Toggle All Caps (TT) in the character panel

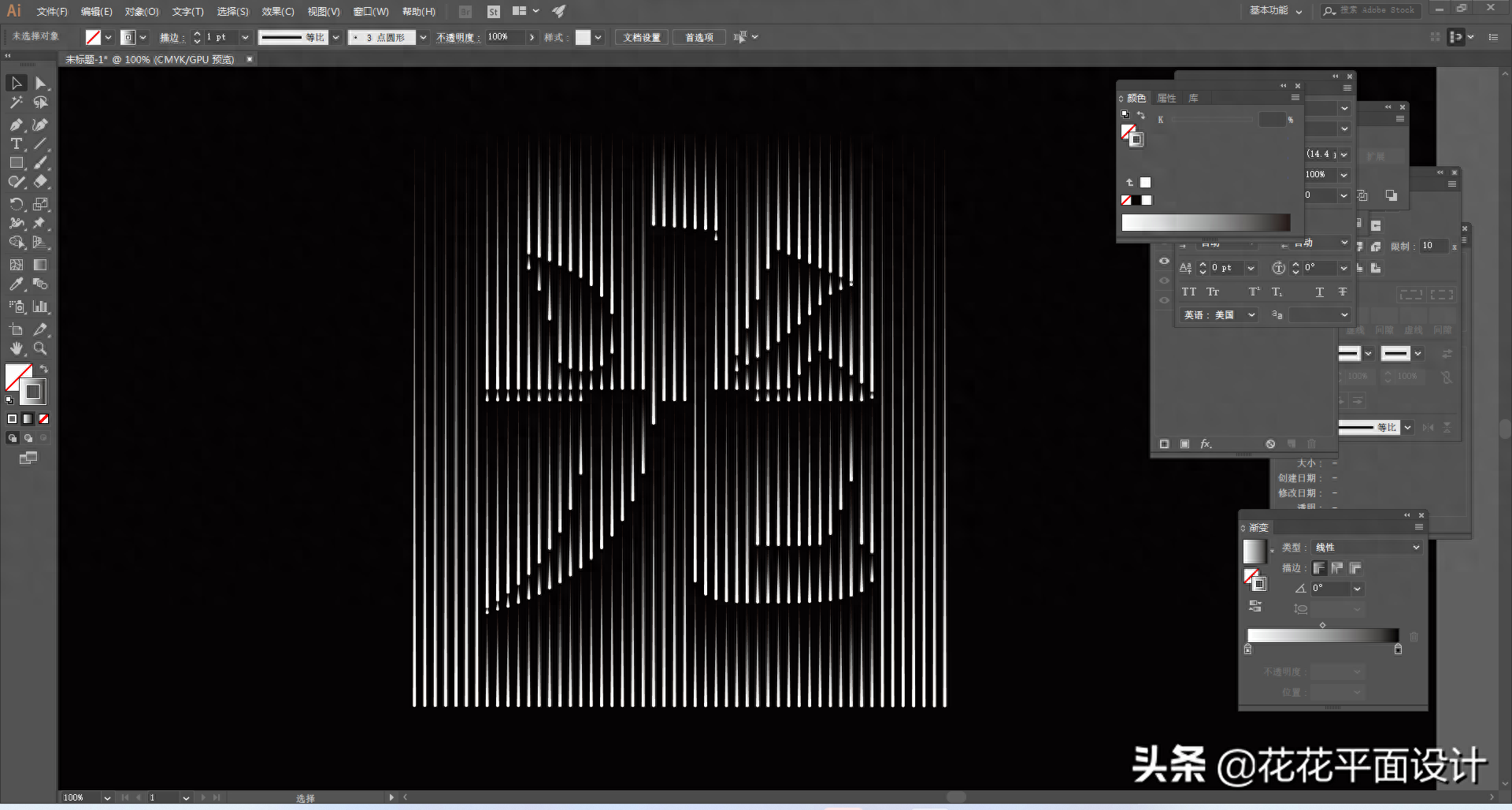pos(1188,292)
